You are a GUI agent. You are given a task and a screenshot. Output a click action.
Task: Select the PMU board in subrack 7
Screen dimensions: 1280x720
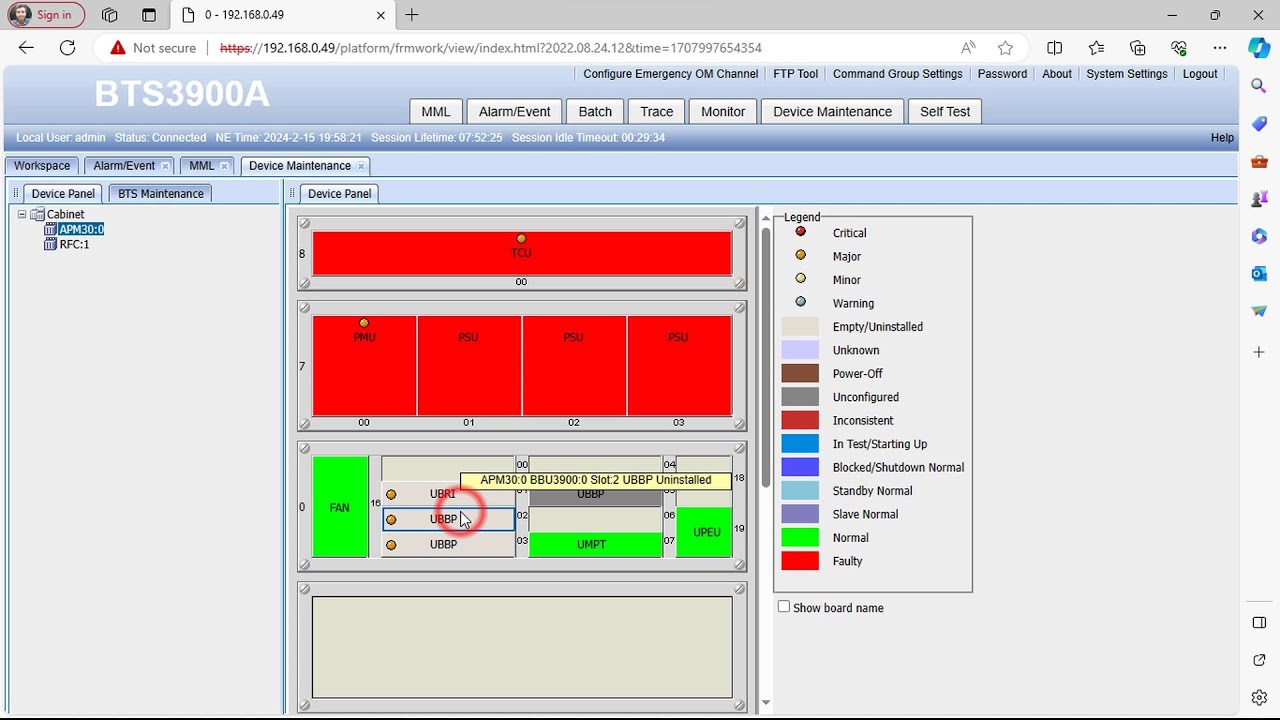[364, 365]
